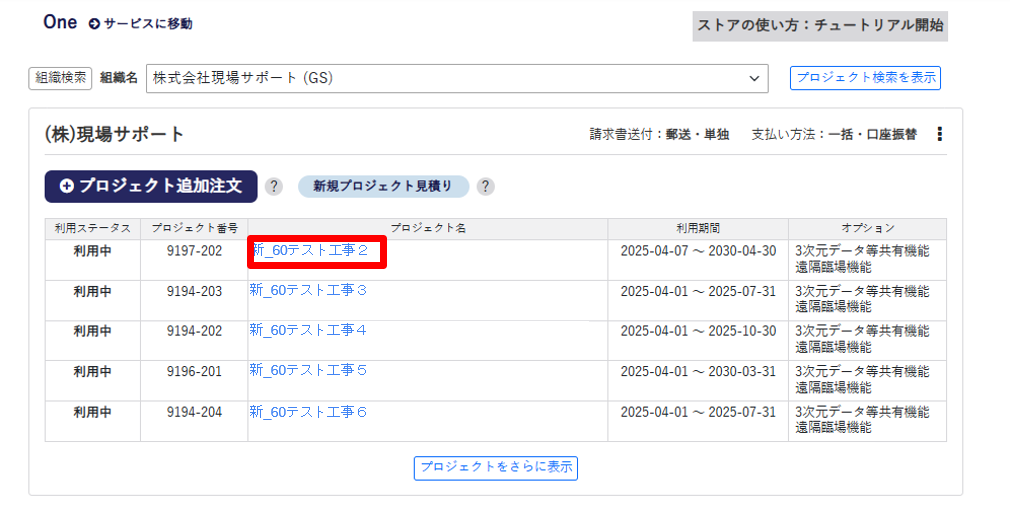This screenshot has height=511, width=1010.
Task: Open project 新_60テスト工事５
Action: (308, 371)
